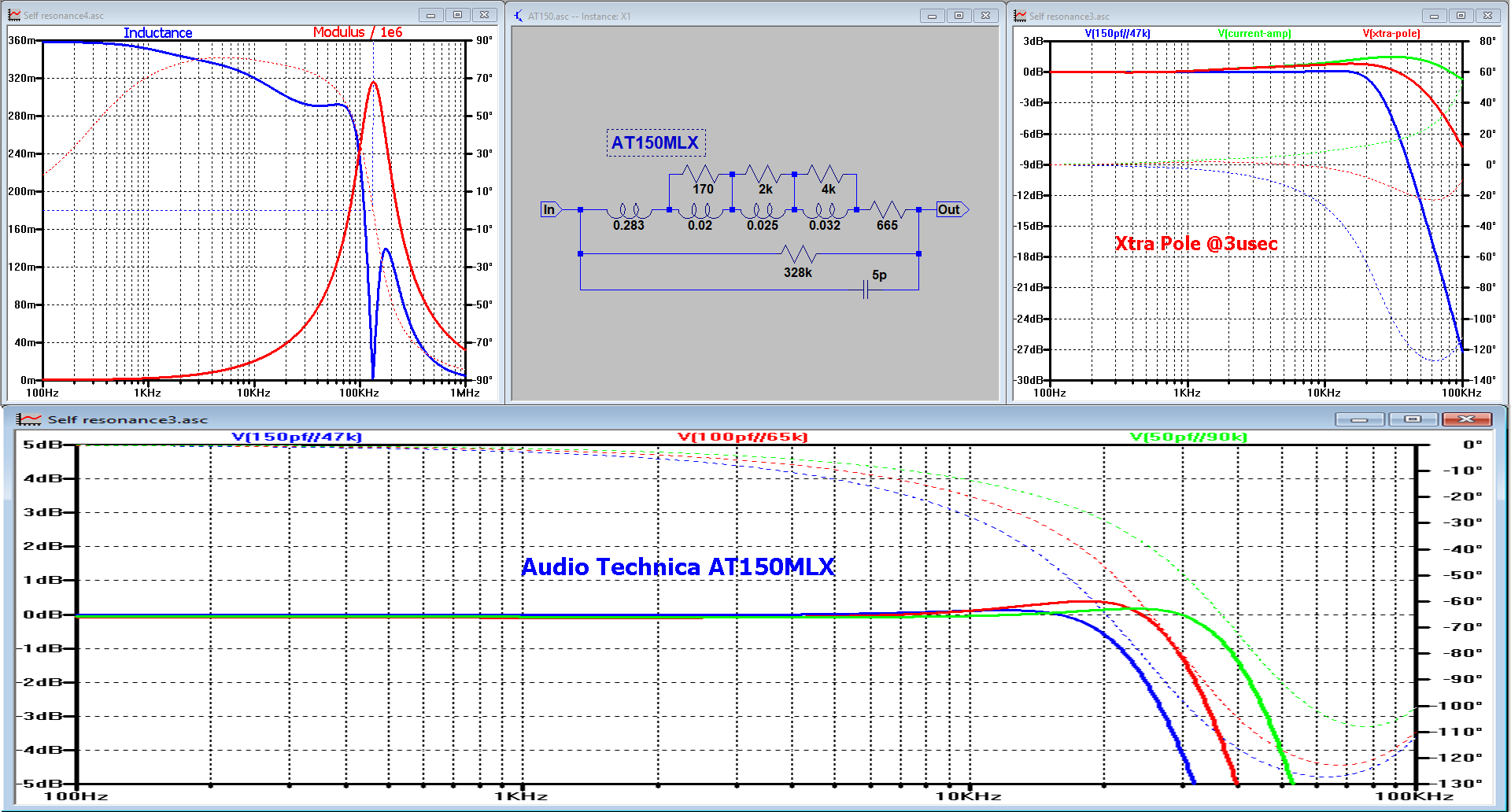Click the 3dB axis label in top-right plot
Screen dimensions: 1511x812
pos(1033,41)
